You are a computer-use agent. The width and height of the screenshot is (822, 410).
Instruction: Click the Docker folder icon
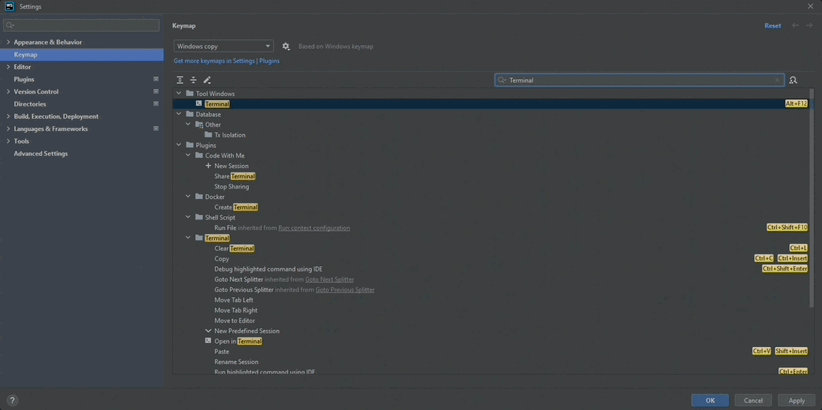pyautogui.click(x=199, y=197)
